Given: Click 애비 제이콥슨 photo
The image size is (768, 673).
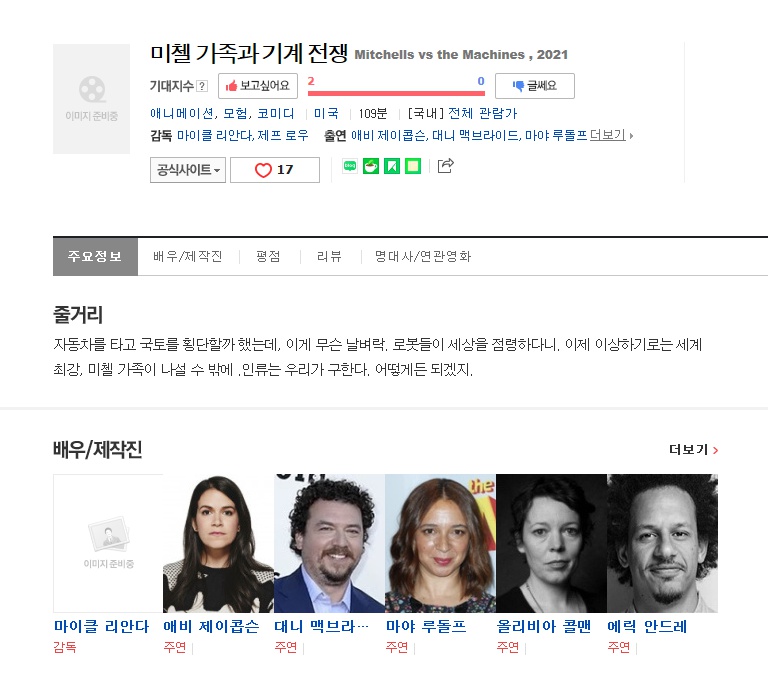Looking at the screenshot, I should pos(218,543).
